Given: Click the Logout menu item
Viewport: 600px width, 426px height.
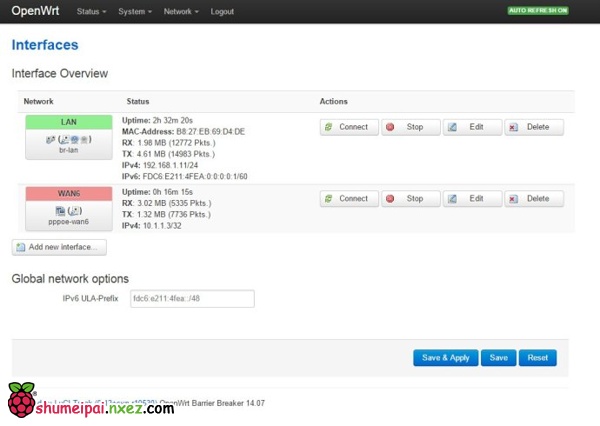Looking at the screenshot, I should (222, 11).
